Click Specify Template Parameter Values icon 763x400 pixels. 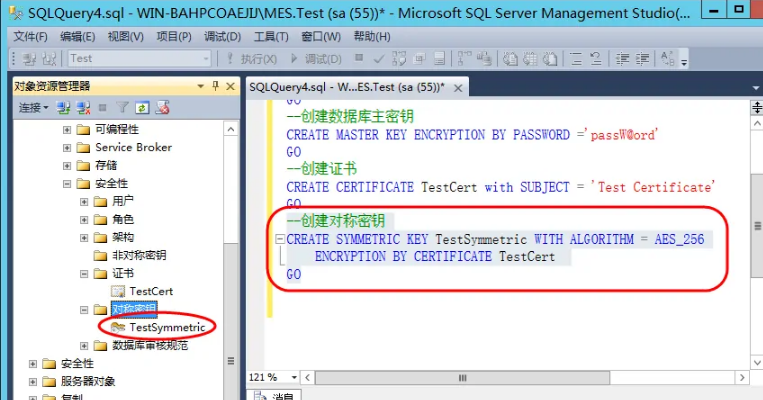click(668, 59)
